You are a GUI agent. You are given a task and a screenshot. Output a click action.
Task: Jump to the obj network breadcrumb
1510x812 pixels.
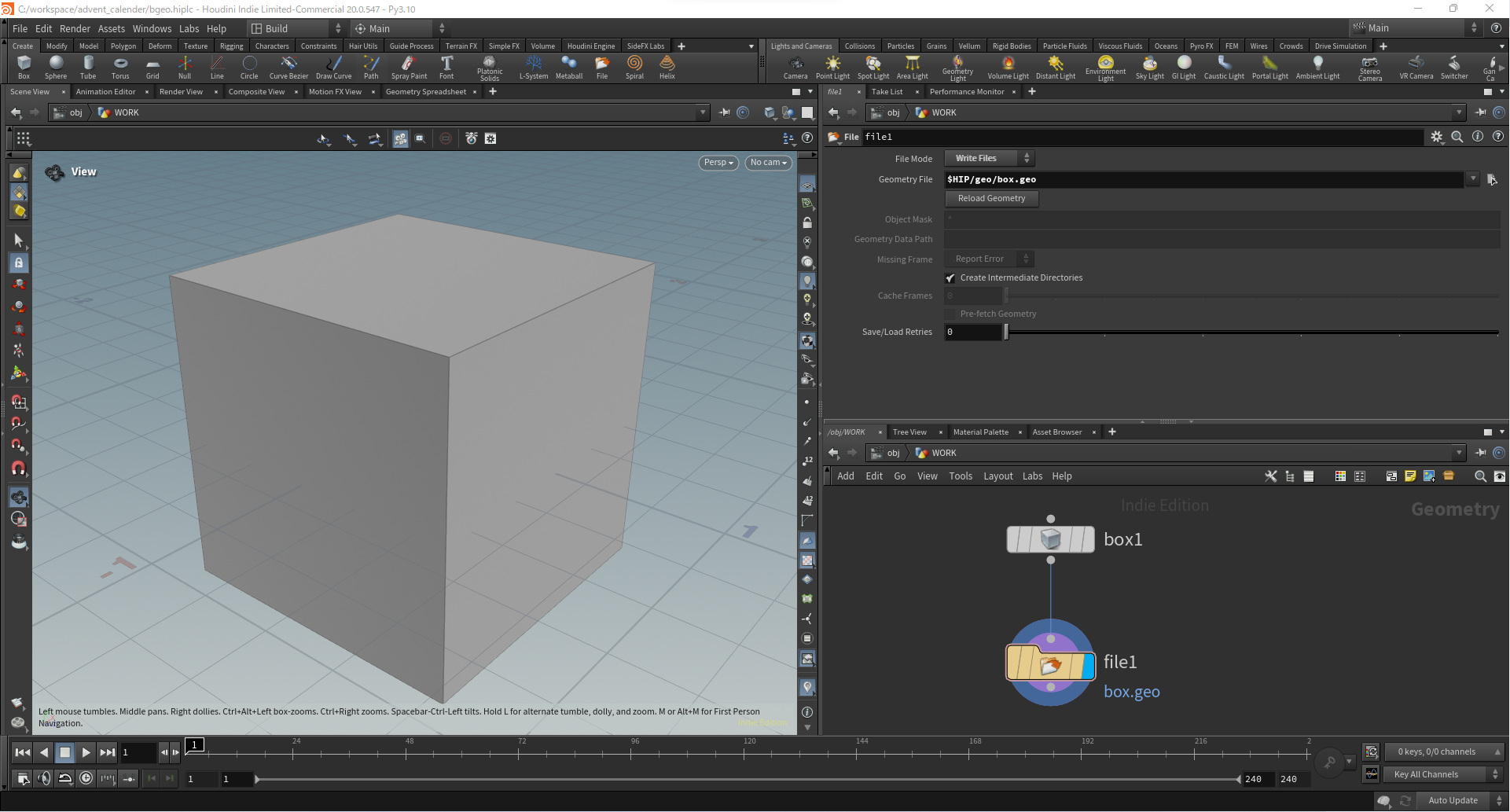click(x=893, y=453)
